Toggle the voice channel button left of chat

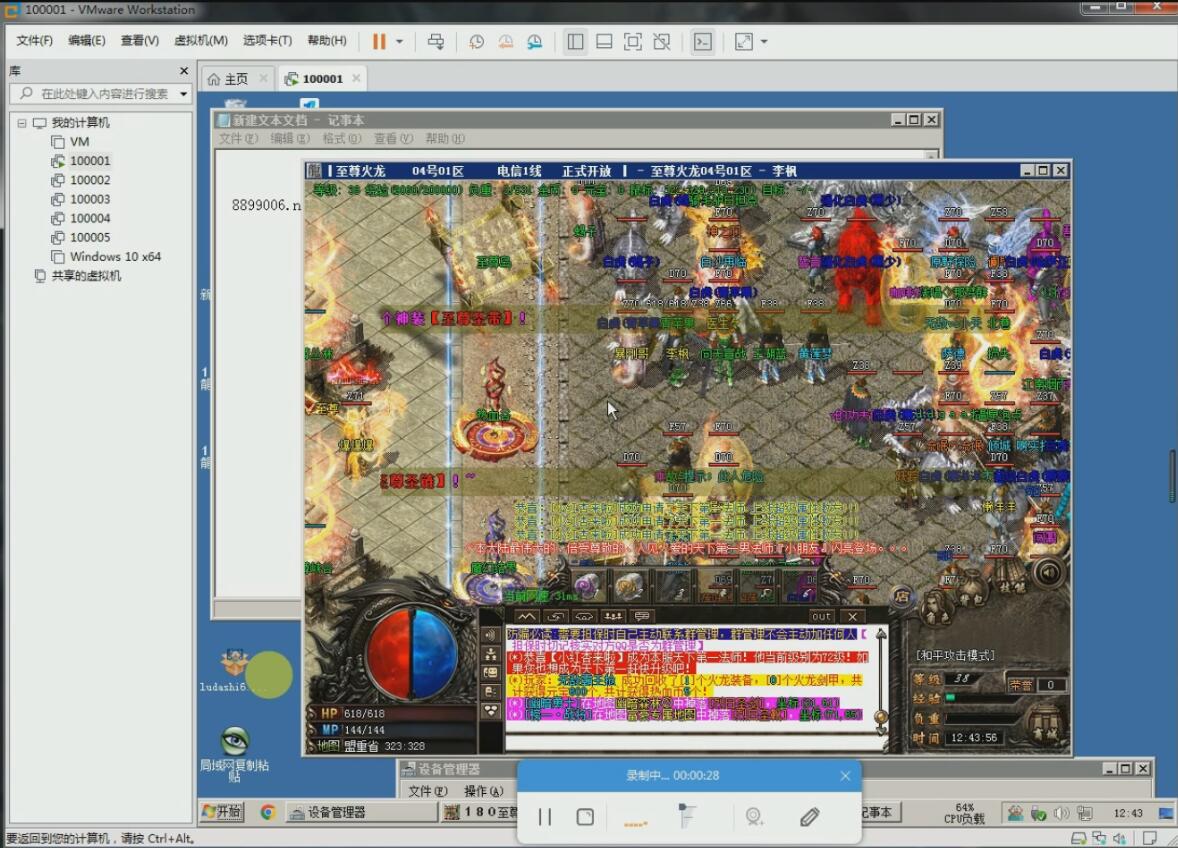point(491,635)
